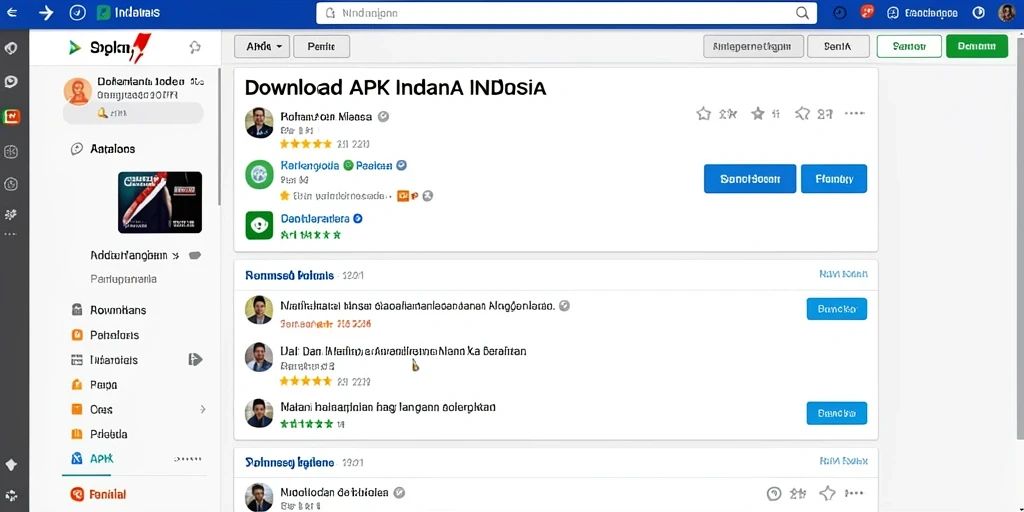
Task: Select the Prlebda sidebar item
Action: click(108, 434)
